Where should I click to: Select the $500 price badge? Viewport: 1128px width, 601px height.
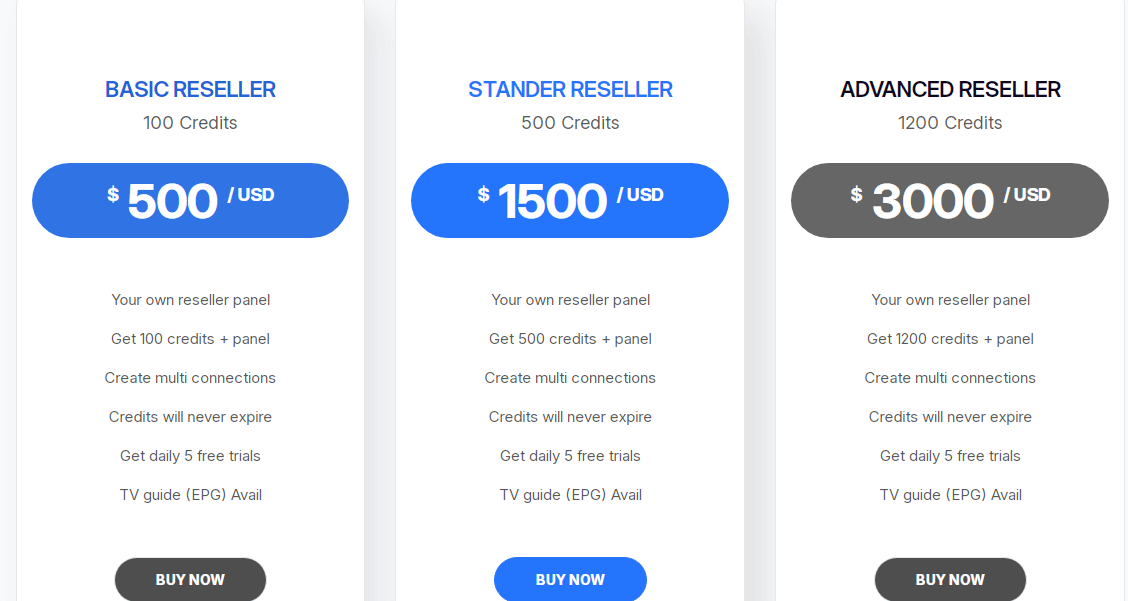pyautogui.click(x=190, y=200)
